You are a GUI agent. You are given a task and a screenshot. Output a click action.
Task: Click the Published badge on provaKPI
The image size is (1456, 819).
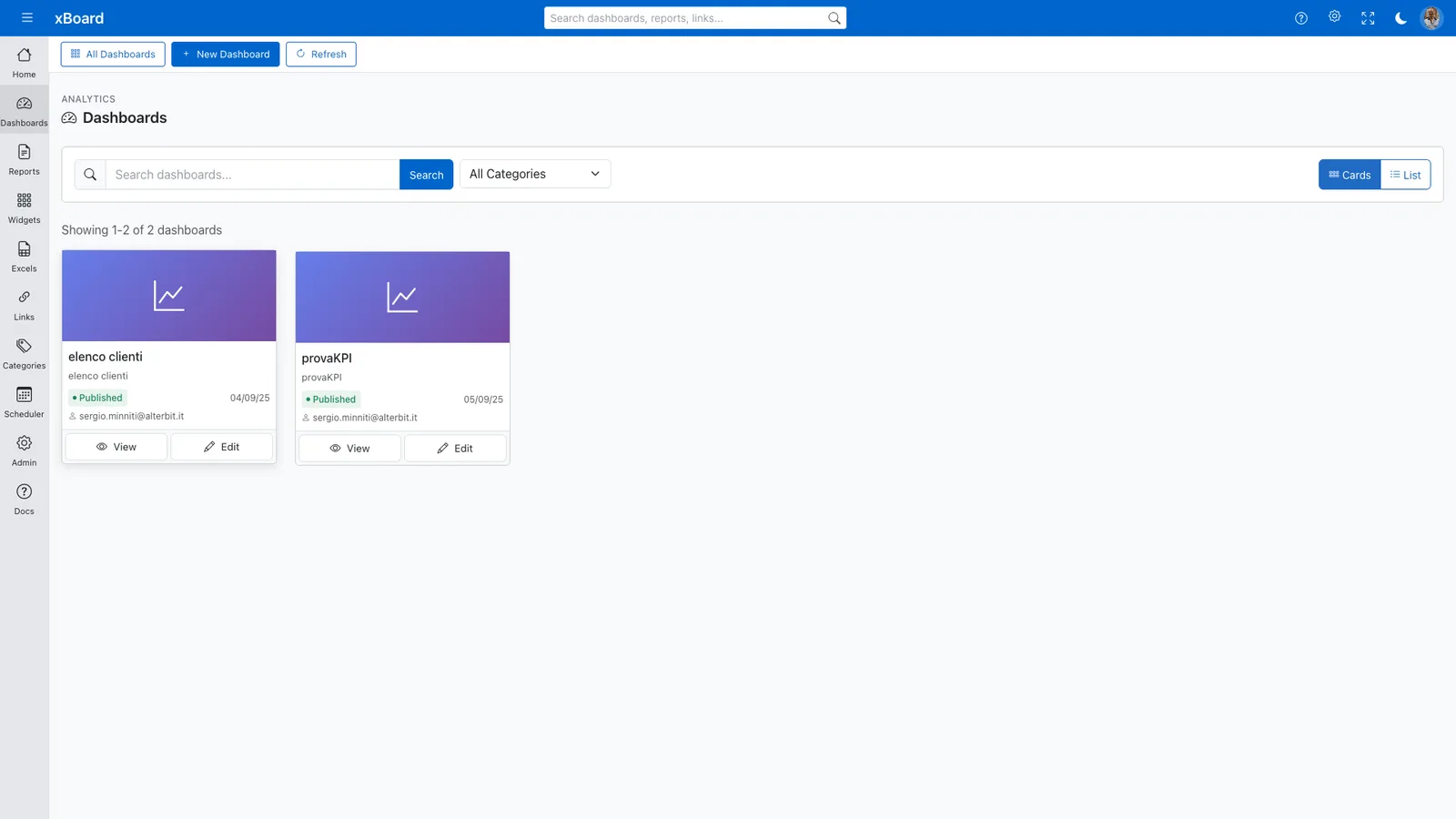tap(331, 399)
